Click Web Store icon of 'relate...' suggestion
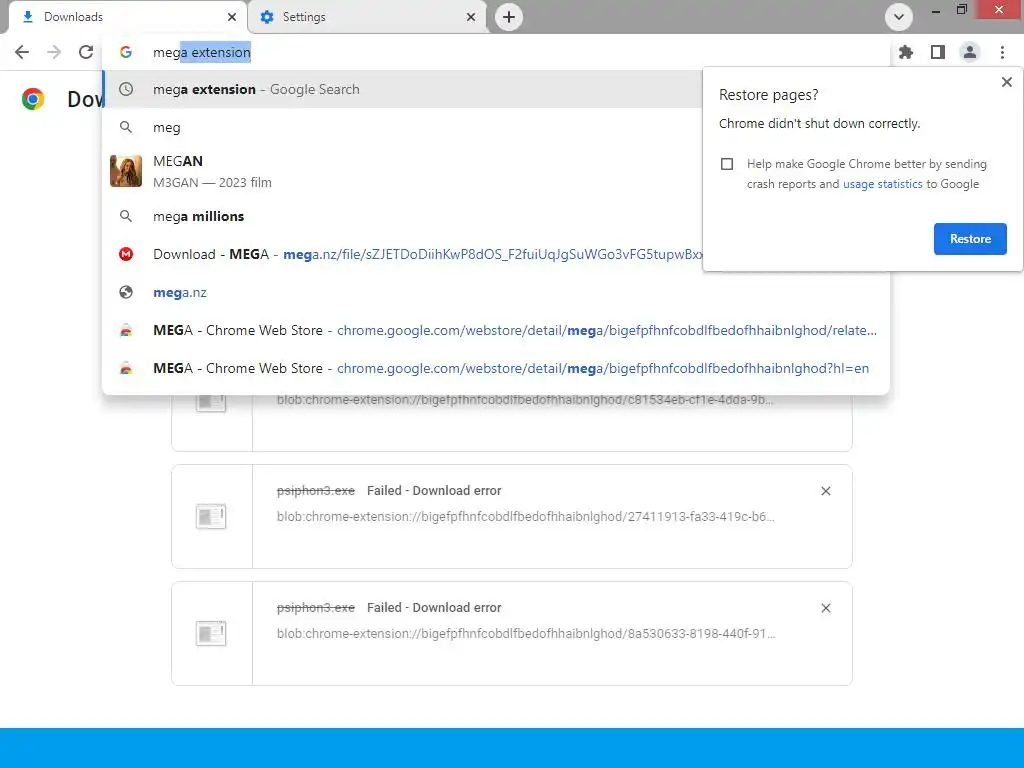 (126, 331)
